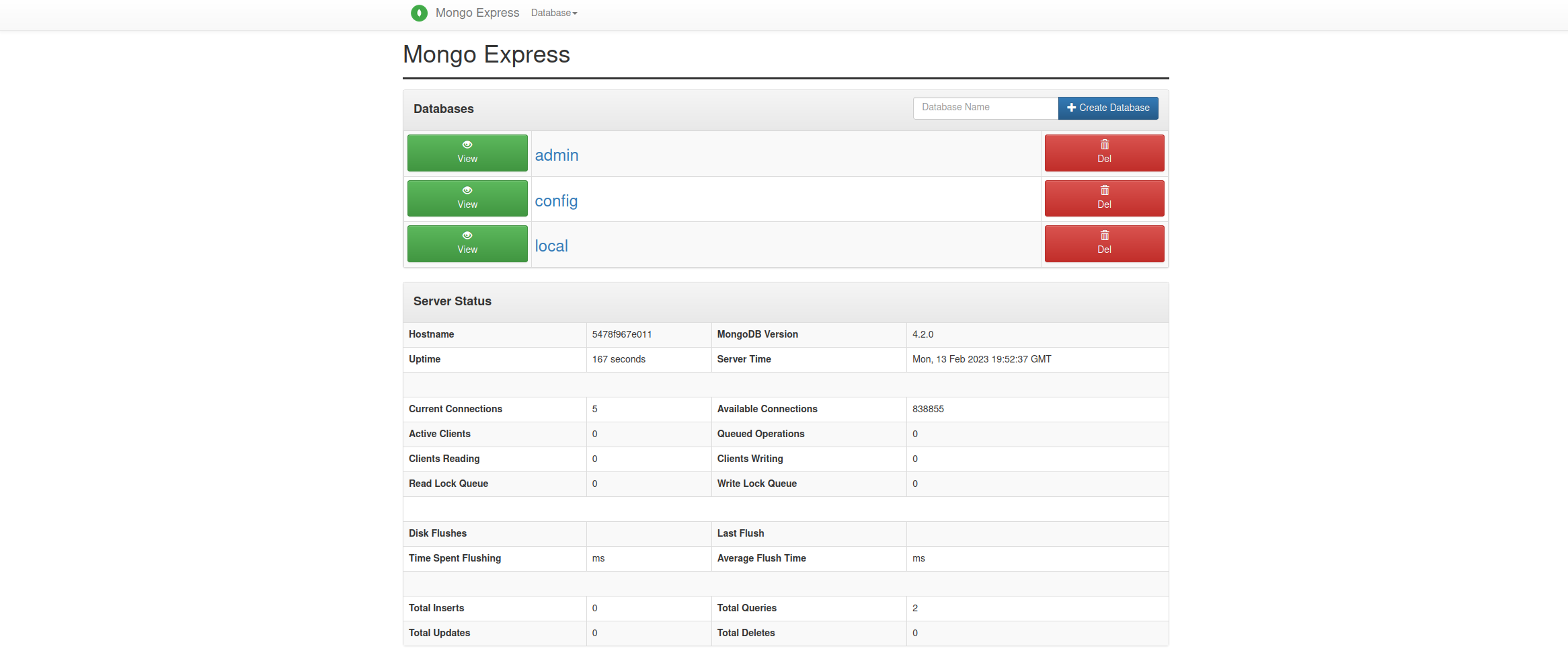Click the Hostname label
The width and height of the screenshot is (1568, 653).
coord(431,334)
